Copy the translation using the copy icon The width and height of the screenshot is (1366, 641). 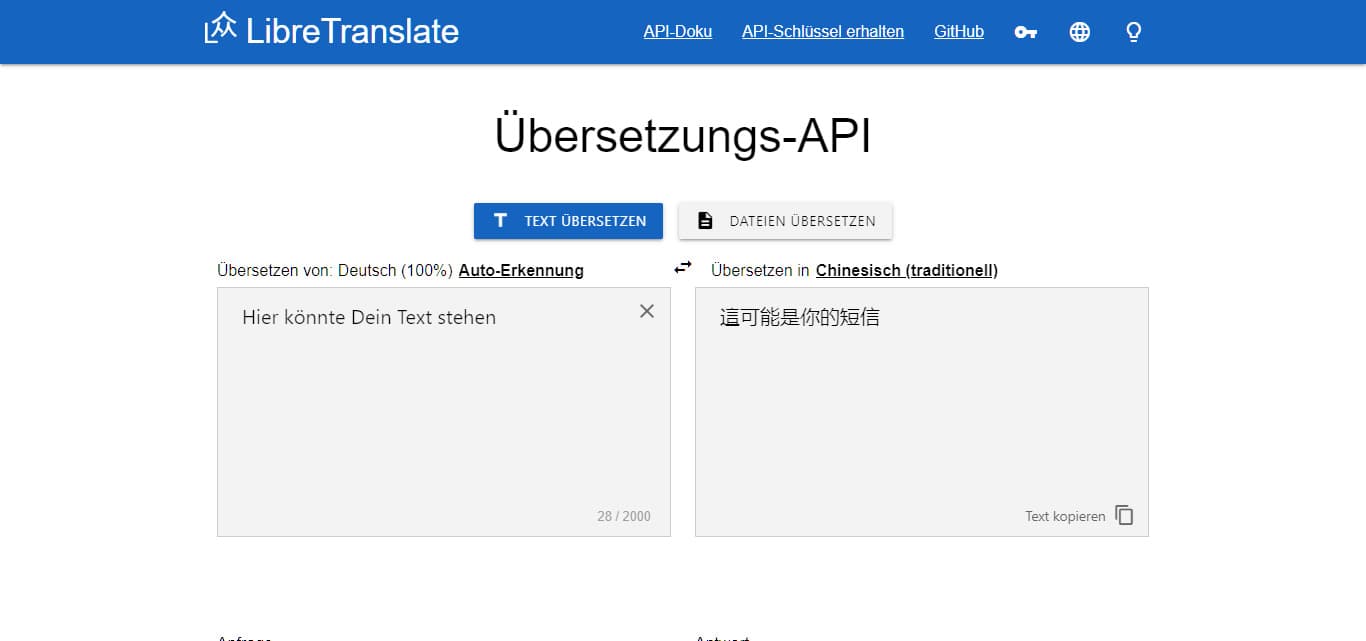point(1124,514)
